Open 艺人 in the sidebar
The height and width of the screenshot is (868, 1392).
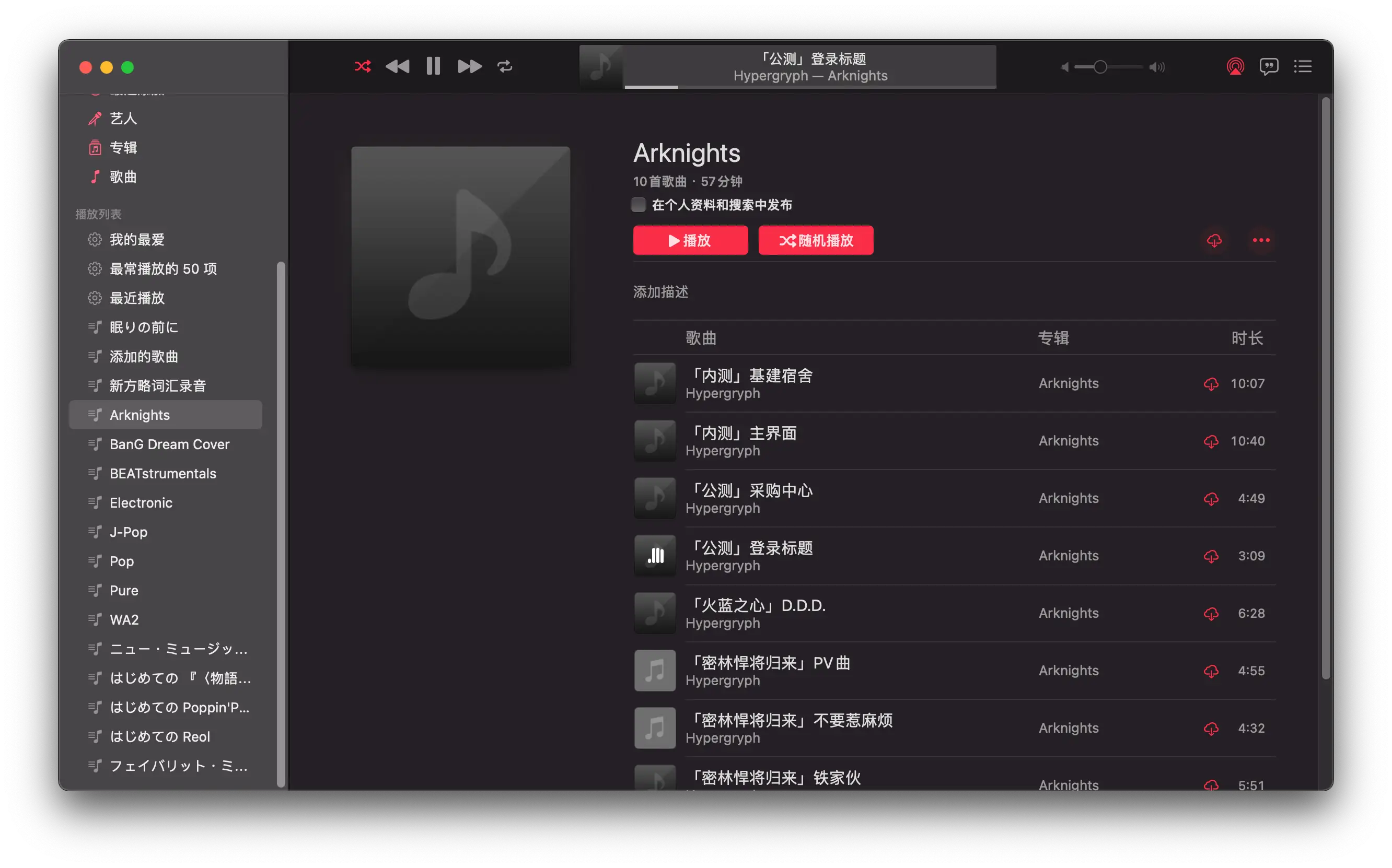(166, 118)
